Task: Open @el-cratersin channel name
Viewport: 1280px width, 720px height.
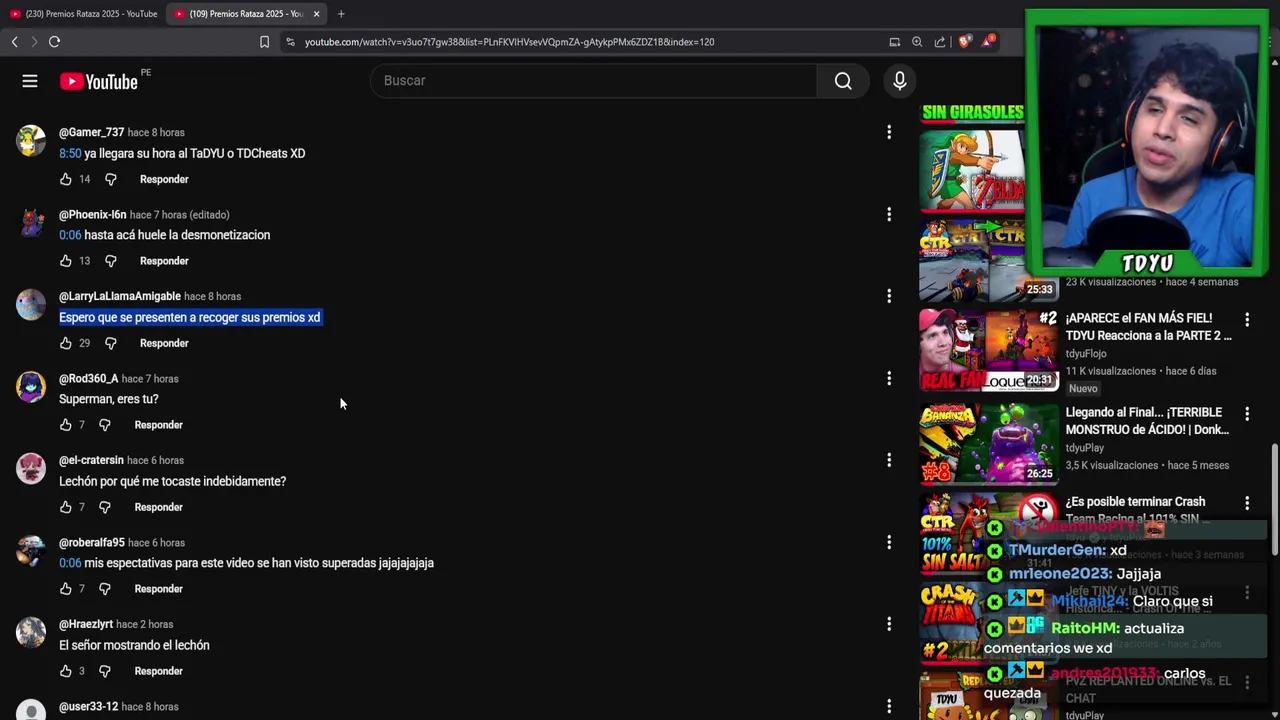Action: [91, 460]
